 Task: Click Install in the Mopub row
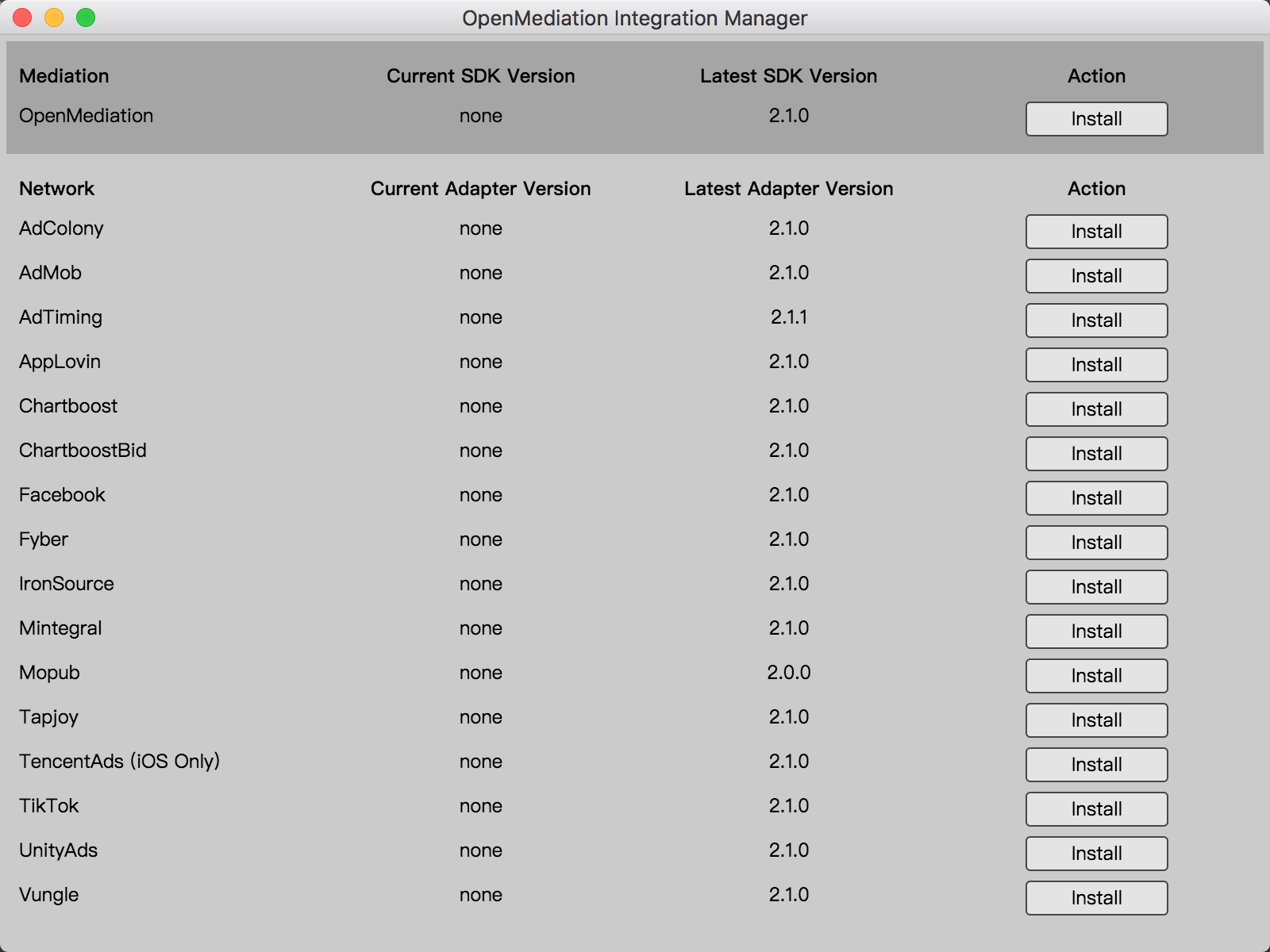(x=1096, y=676)
